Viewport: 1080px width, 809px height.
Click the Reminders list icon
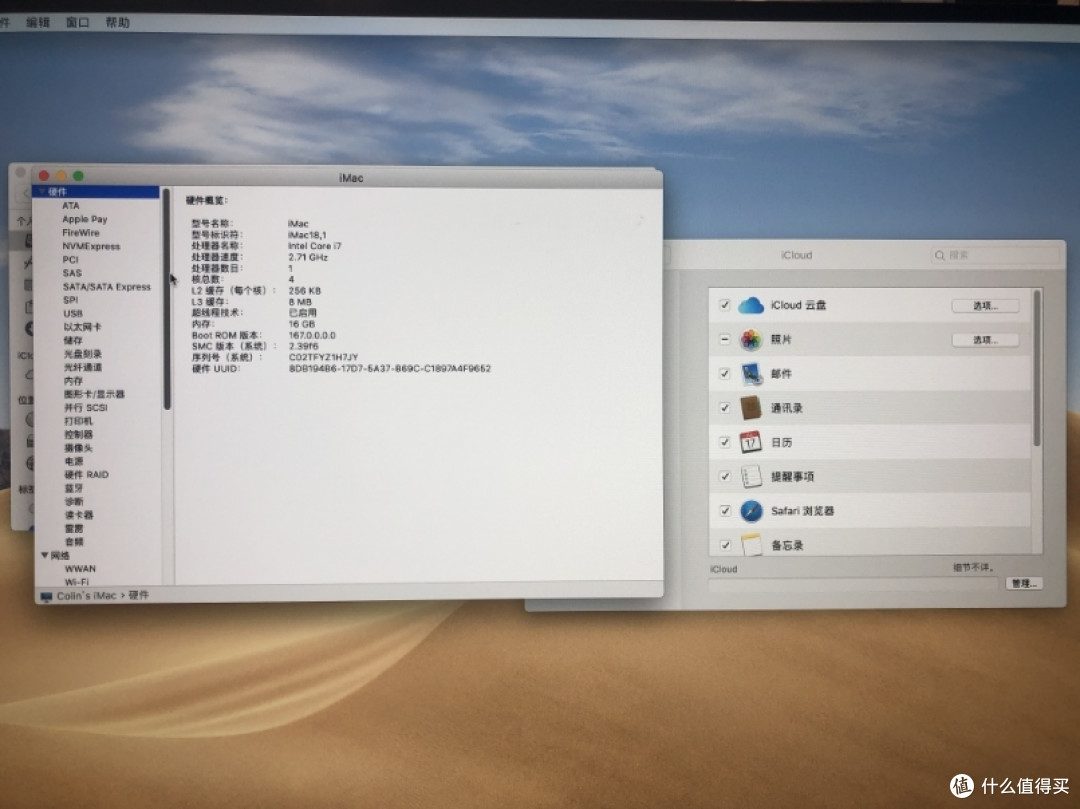[x=750, y=476]
